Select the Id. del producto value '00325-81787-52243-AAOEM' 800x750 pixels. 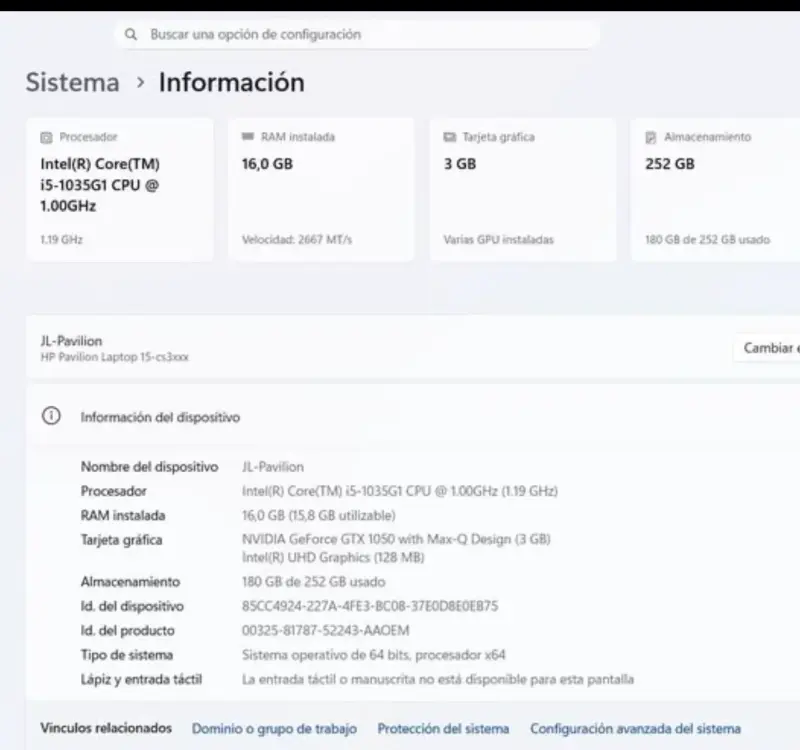point(326,631)
